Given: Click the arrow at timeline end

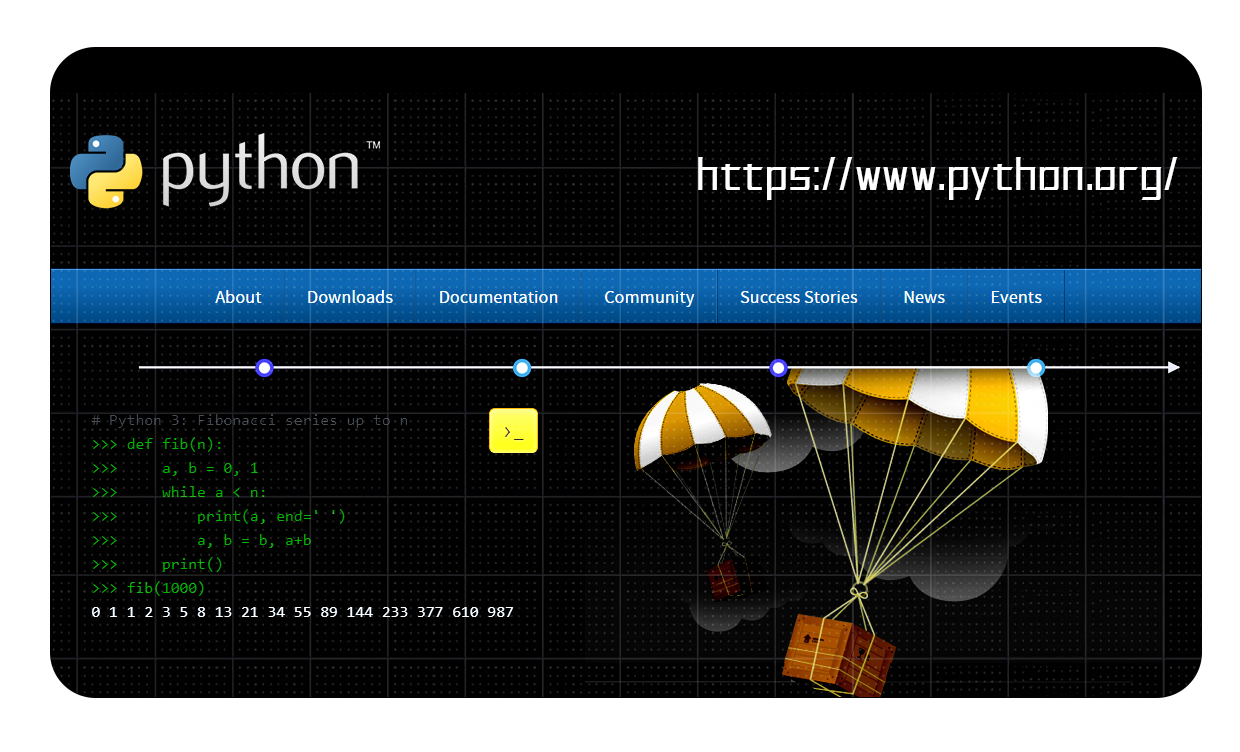Looking at the screenshot, I should pyautogui.click(x=1174, y=368).
